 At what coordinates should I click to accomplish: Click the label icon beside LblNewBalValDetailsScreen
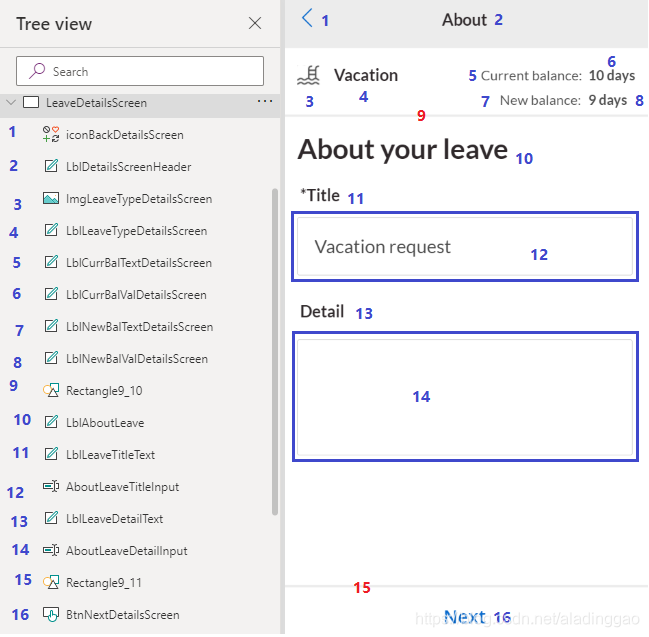coord(51,358)
